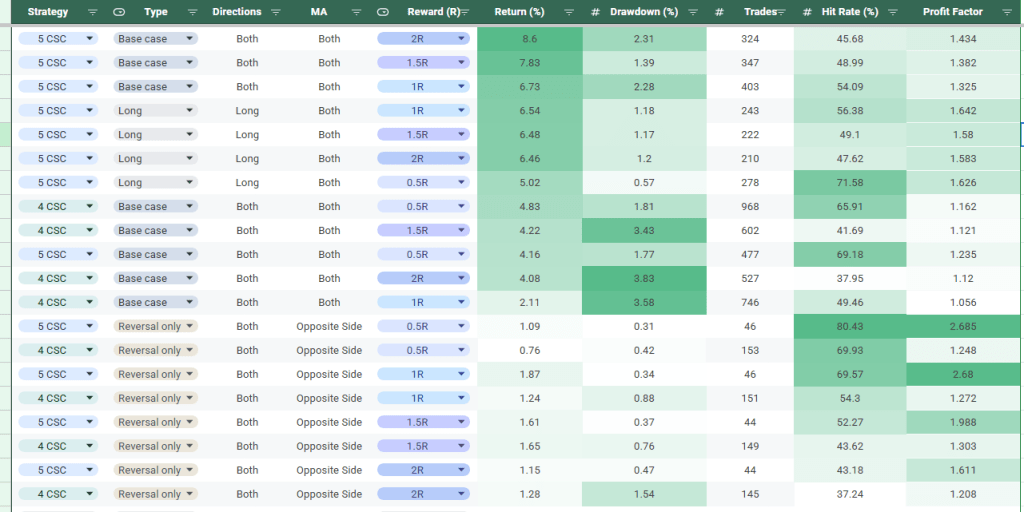Click number-type icon beside Trades header
The image size is (1024, 512).
(x=719, y=12)
